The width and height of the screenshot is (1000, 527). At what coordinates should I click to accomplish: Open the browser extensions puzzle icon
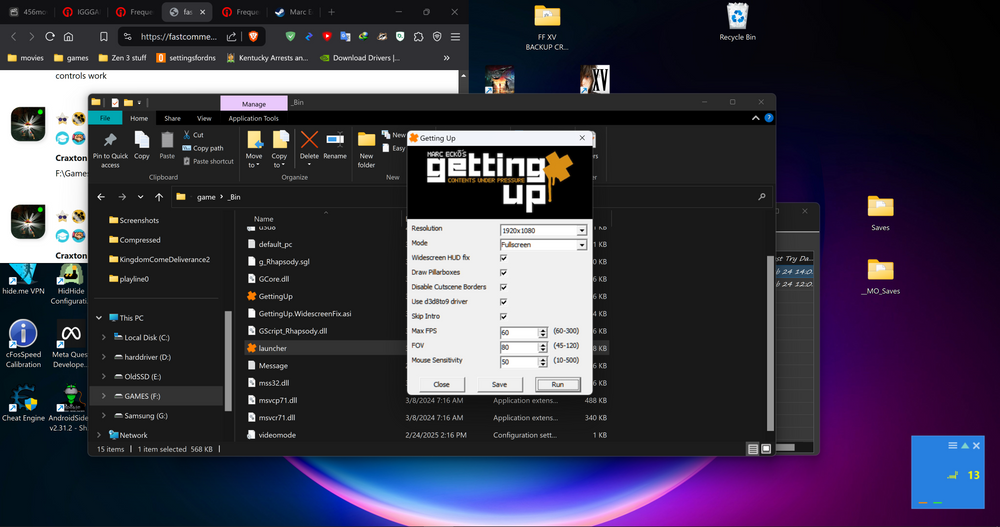418,37
